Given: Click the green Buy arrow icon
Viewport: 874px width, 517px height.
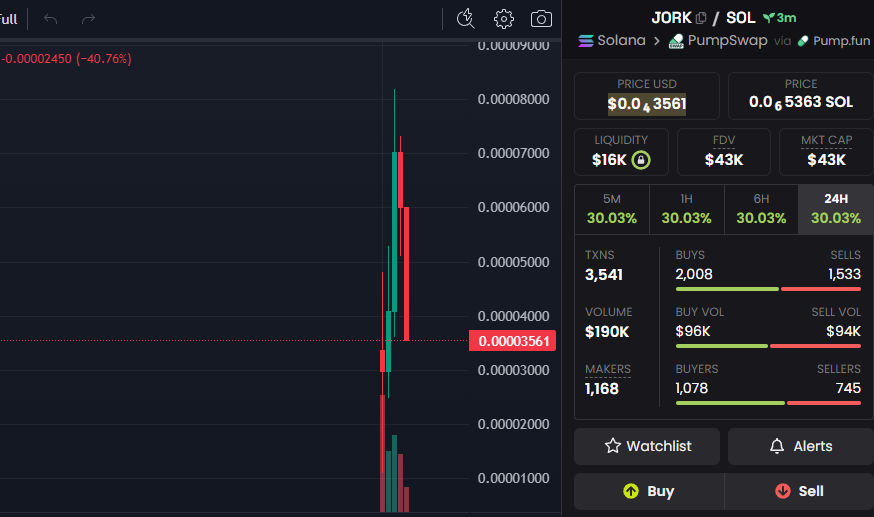Looking at the screenshot, I should tap(631, 491).
